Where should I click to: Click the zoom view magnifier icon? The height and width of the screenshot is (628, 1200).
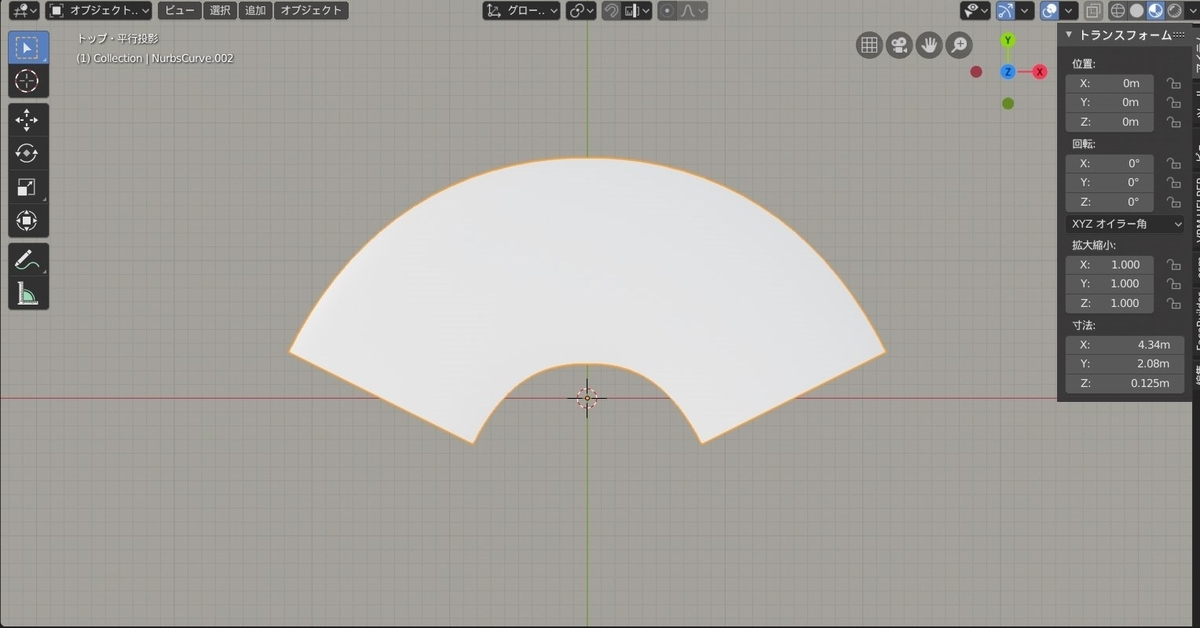click(959, 45)
